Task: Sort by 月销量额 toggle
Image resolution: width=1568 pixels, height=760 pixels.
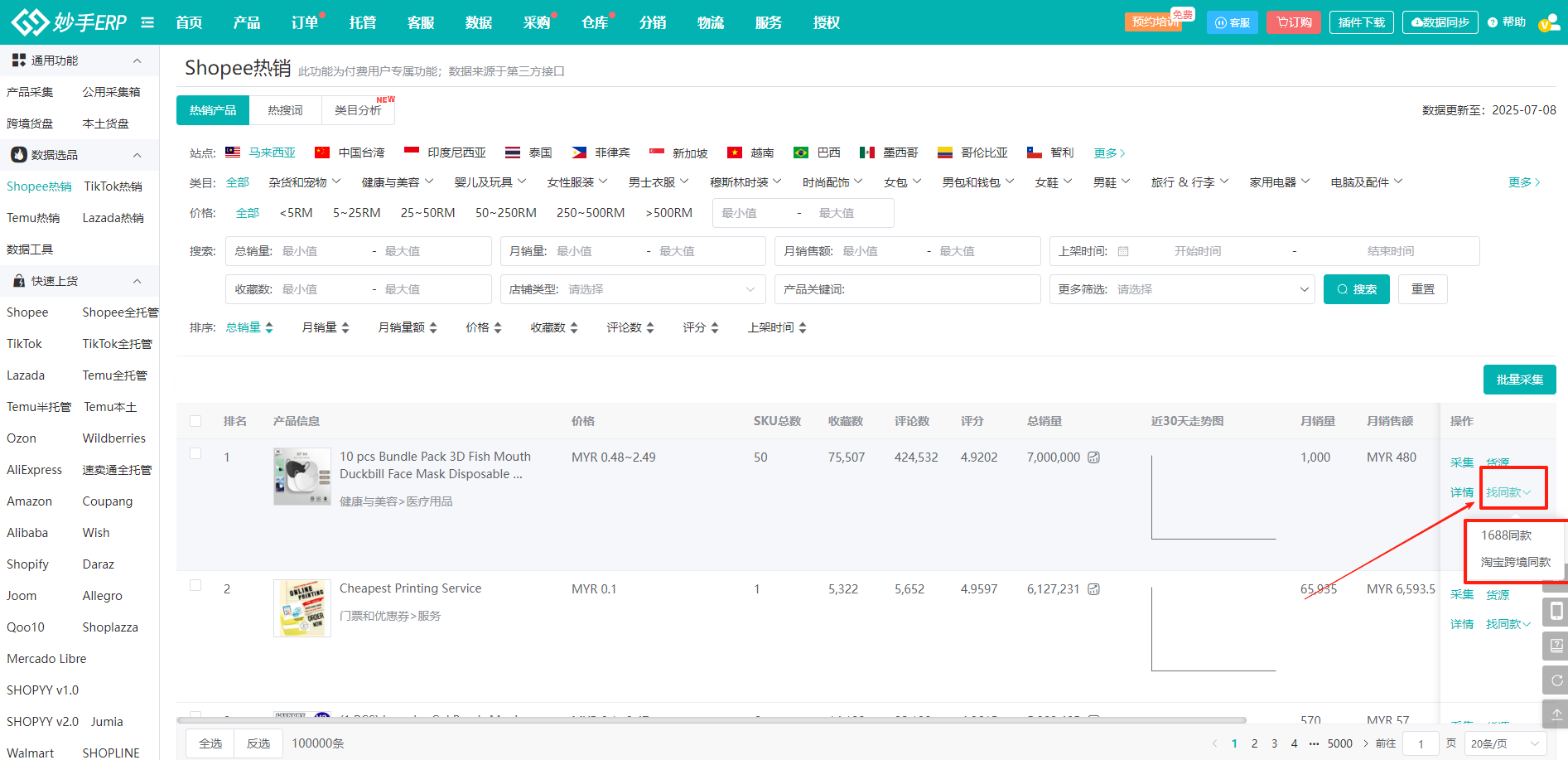Action: point(408,327)
